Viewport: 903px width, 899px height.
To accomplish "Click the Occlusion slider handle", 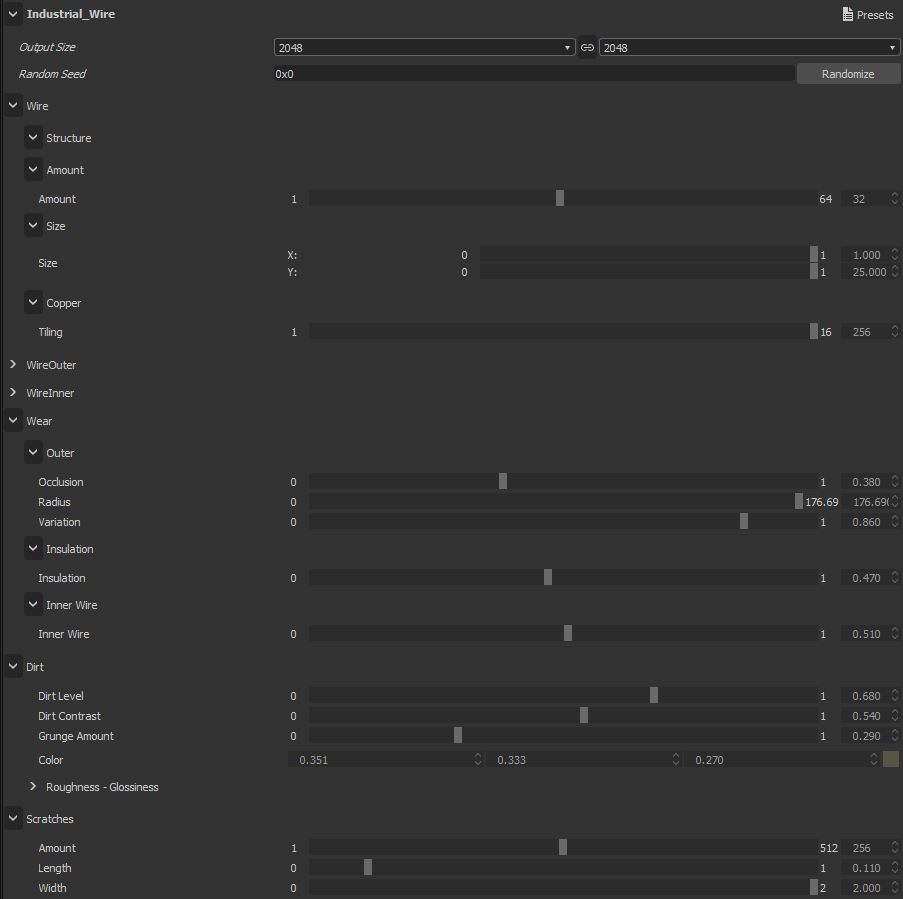I will click(x=503, y=481).
